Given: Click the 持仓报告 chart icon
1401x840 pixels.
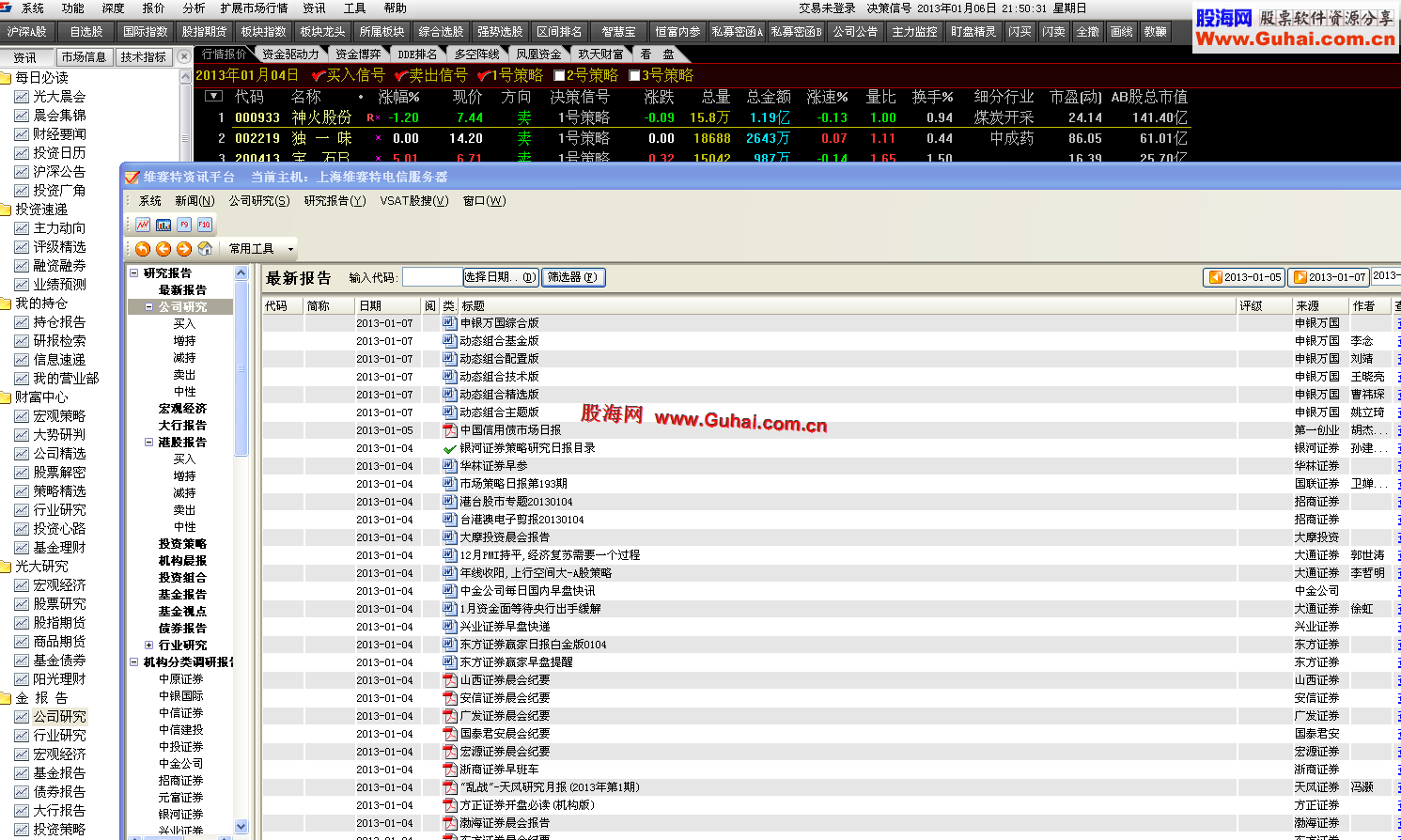Looking at the screenshot, I should (22, 322).
